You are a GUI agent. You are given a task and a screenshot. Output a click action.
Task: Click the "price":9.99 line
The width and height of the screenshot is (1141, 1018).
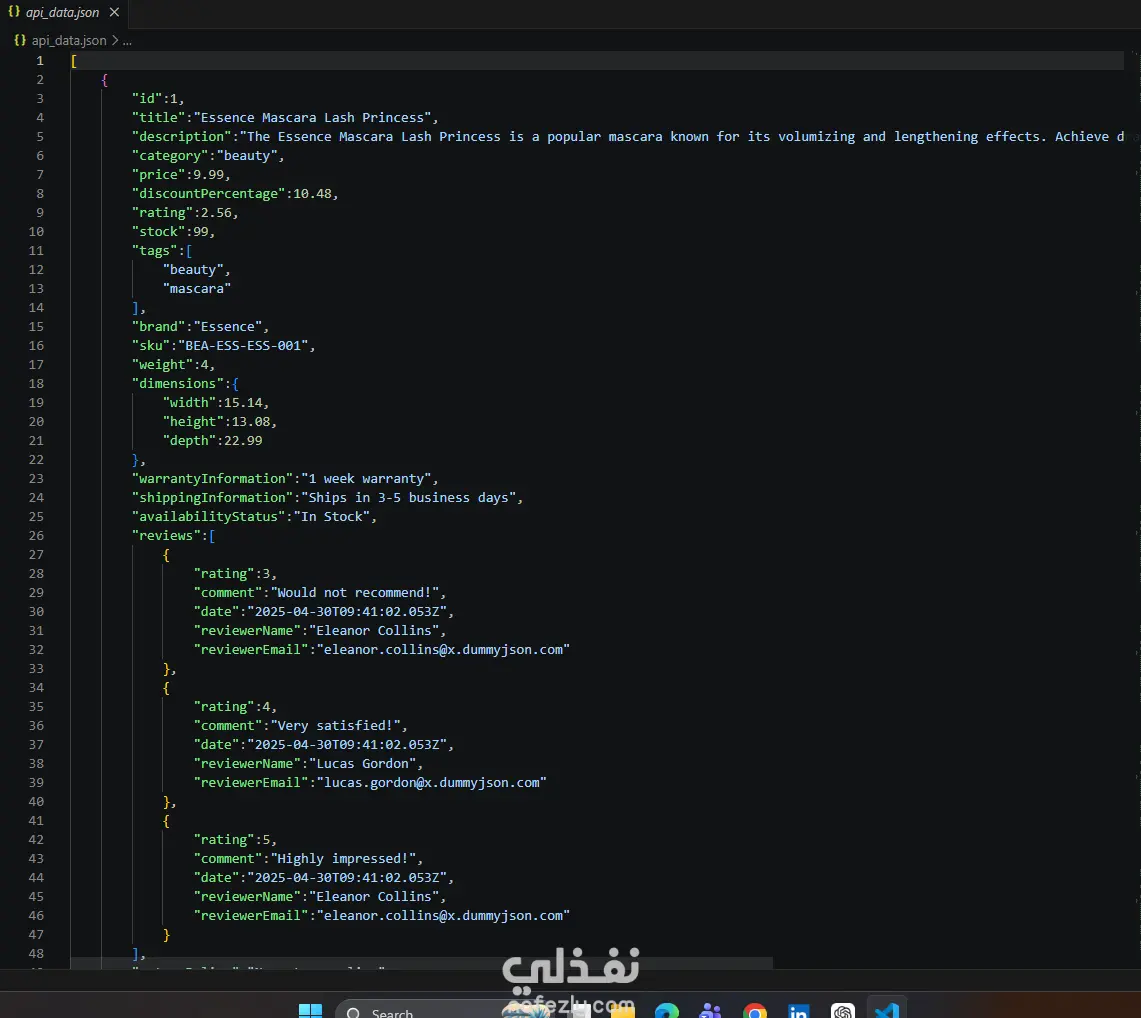[181, 175]
